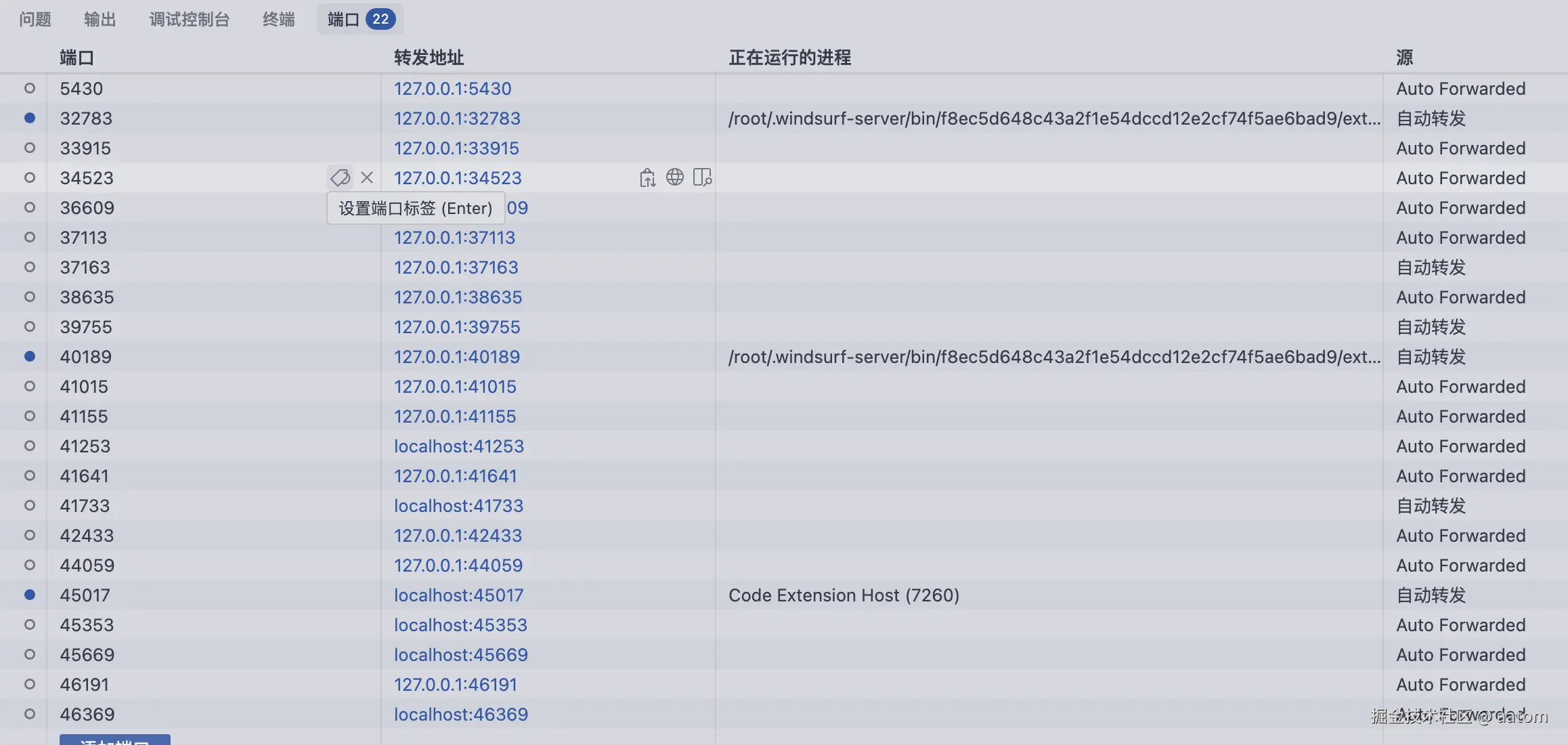The width and height of the screenshot is (1568, 745).
Task: Click the hollow status circle for port 5430
Action: 30,88
